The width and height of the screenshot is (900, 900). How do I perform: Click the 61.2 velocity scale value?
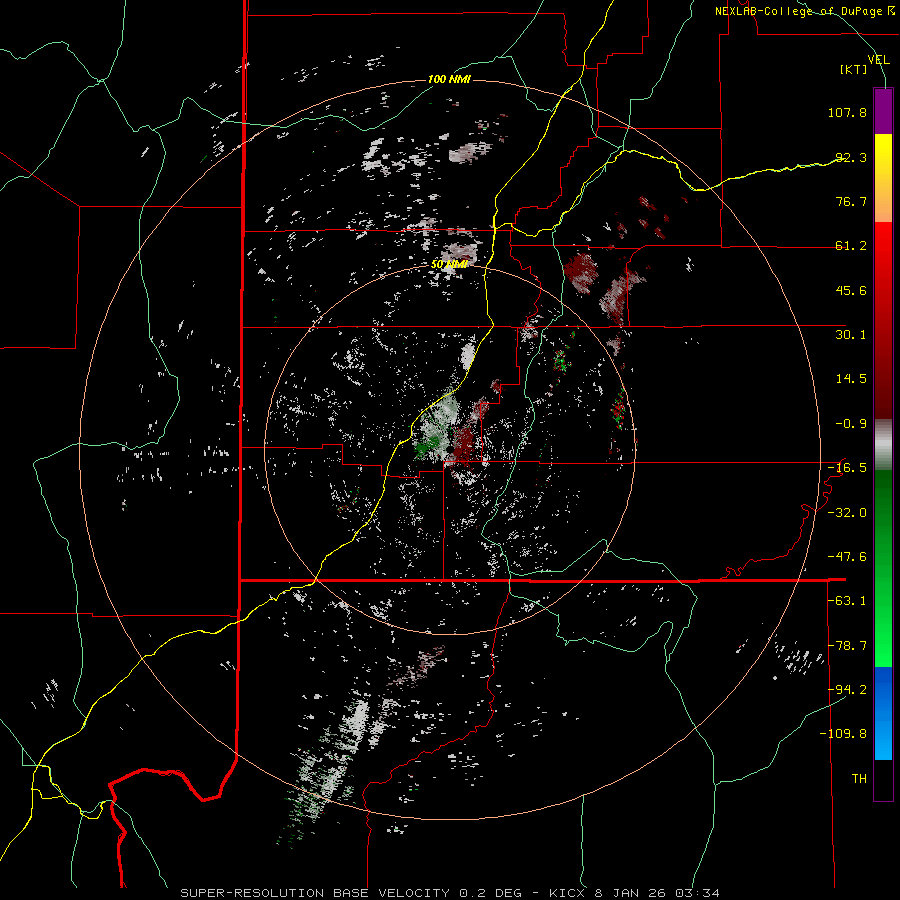851,246
